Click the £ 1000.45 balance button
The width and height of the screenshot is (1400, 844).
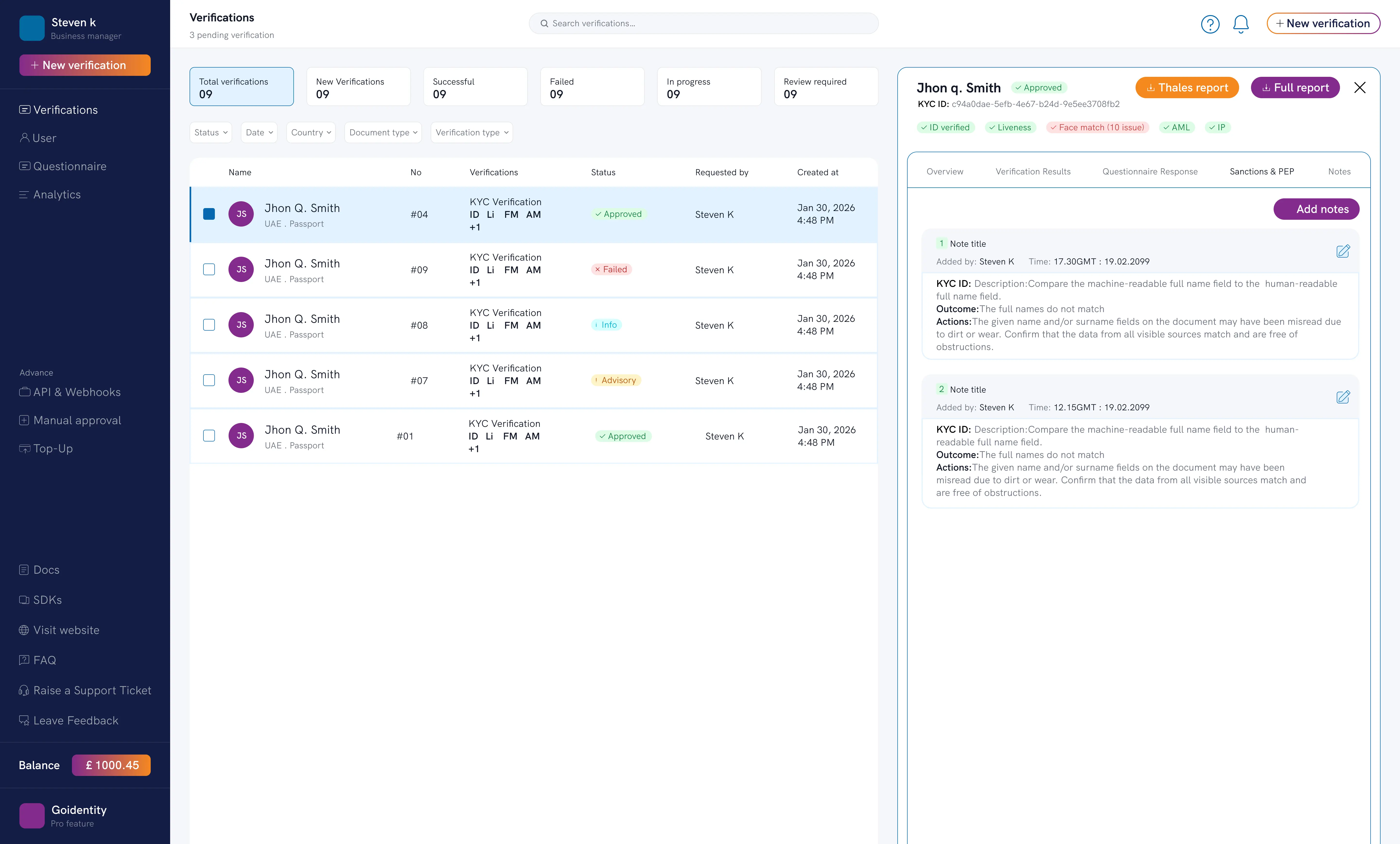111,765
